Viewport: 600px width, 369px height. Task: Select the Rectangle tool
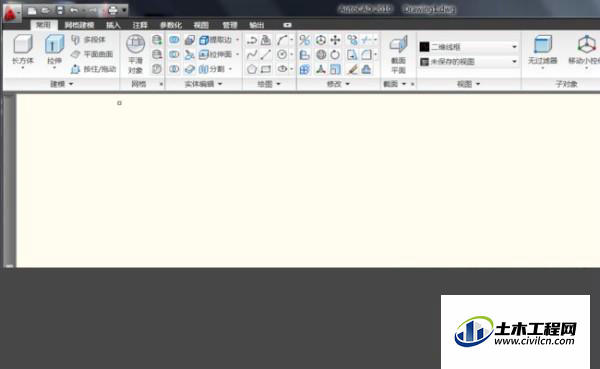coord(266,69)
